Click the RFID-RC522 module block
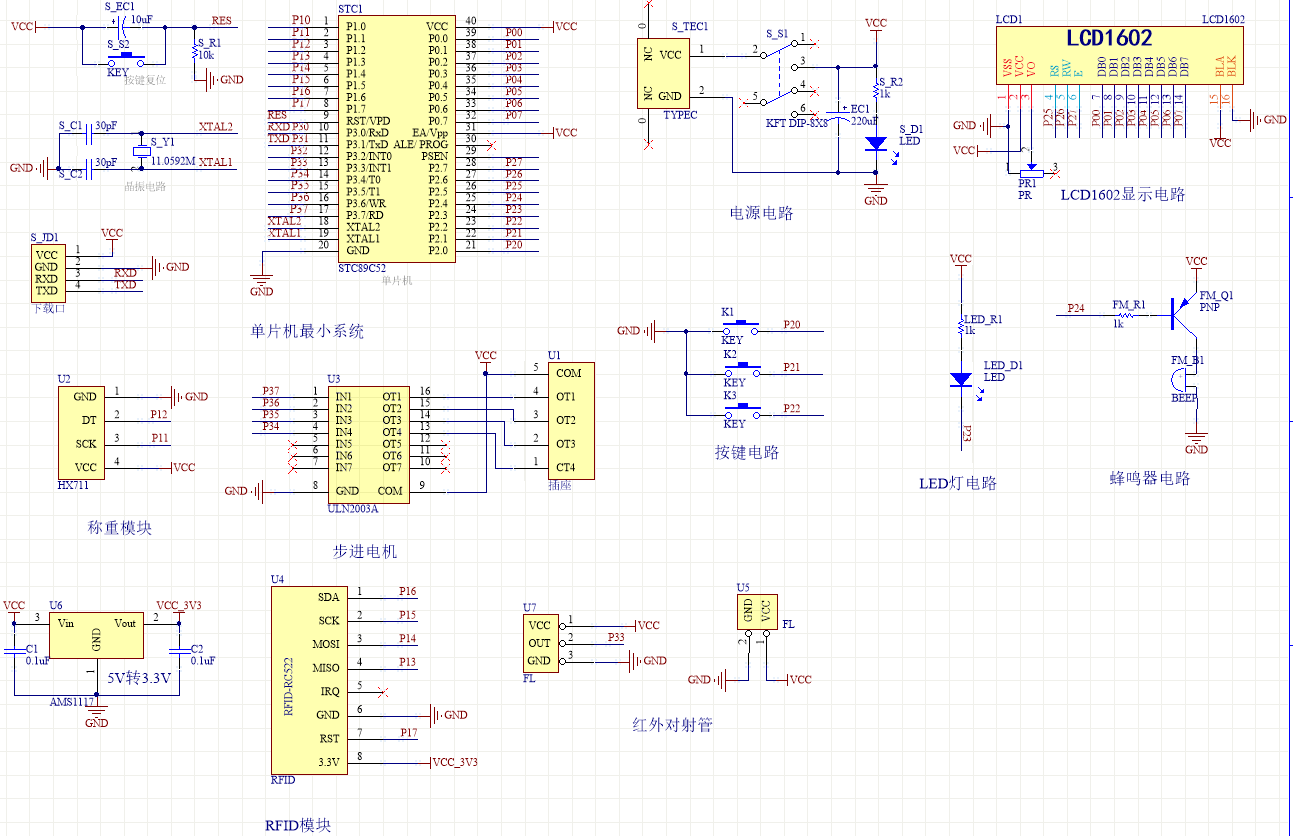The height and width of the screenshot is (836, 1293). pos(307,679)
